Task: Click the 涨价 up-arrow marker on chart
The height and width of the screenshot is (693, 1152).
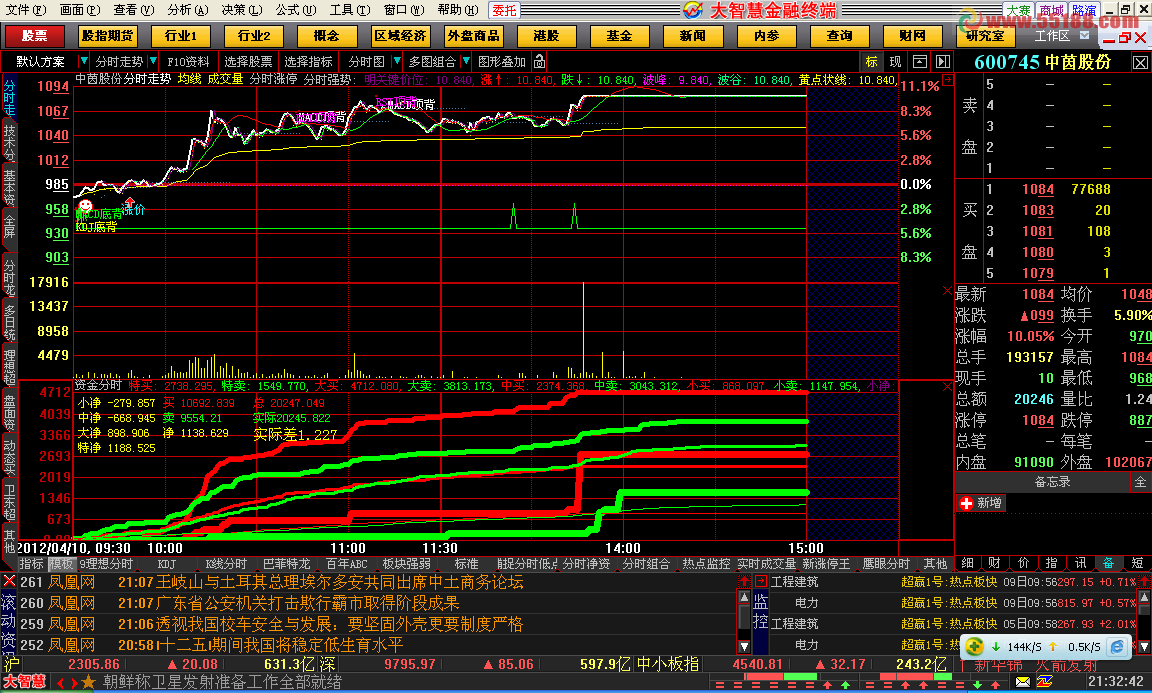Action: point(131,201)
